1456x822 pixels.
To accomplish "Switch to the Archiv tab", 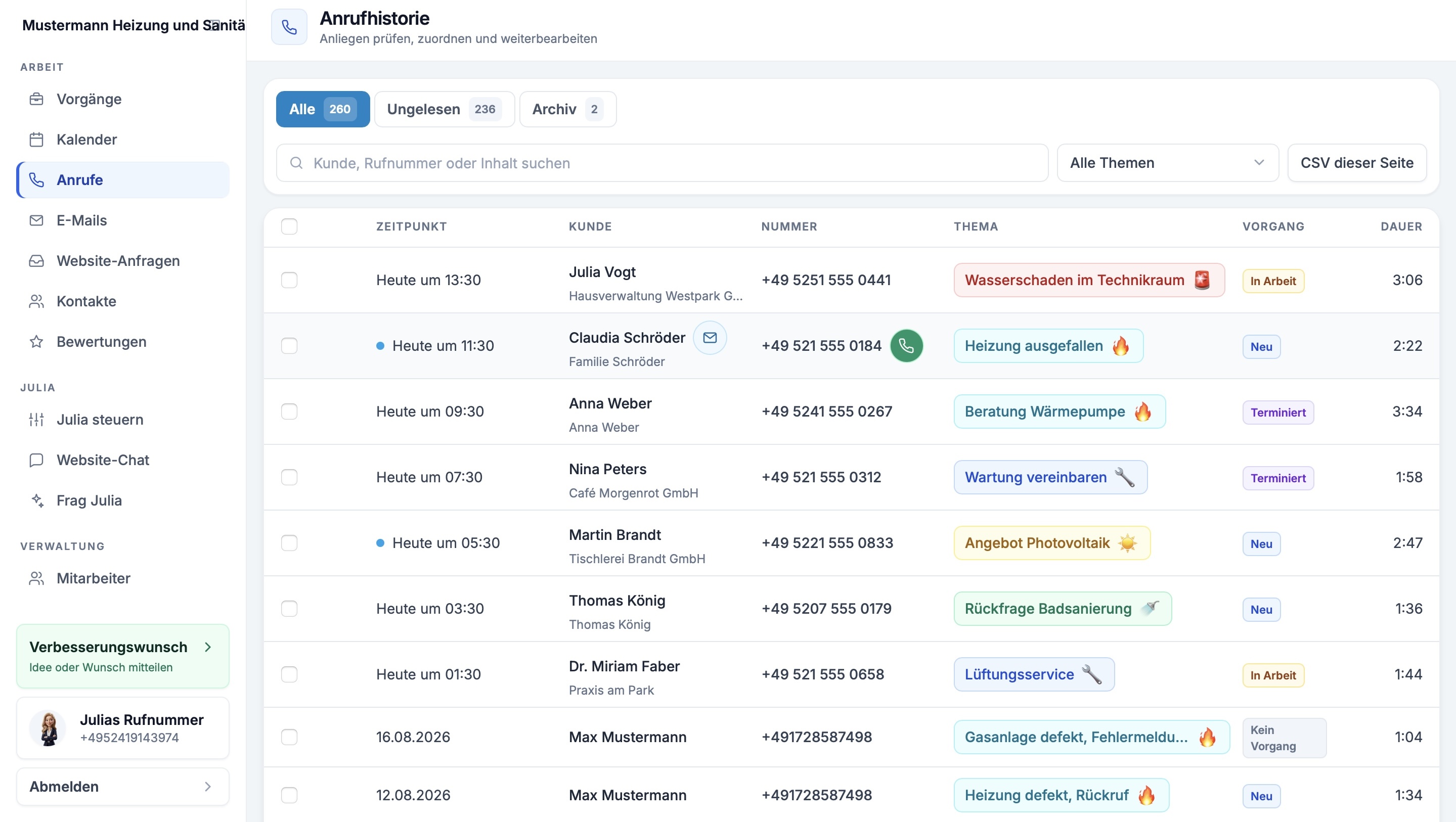I will coord(567,110).
